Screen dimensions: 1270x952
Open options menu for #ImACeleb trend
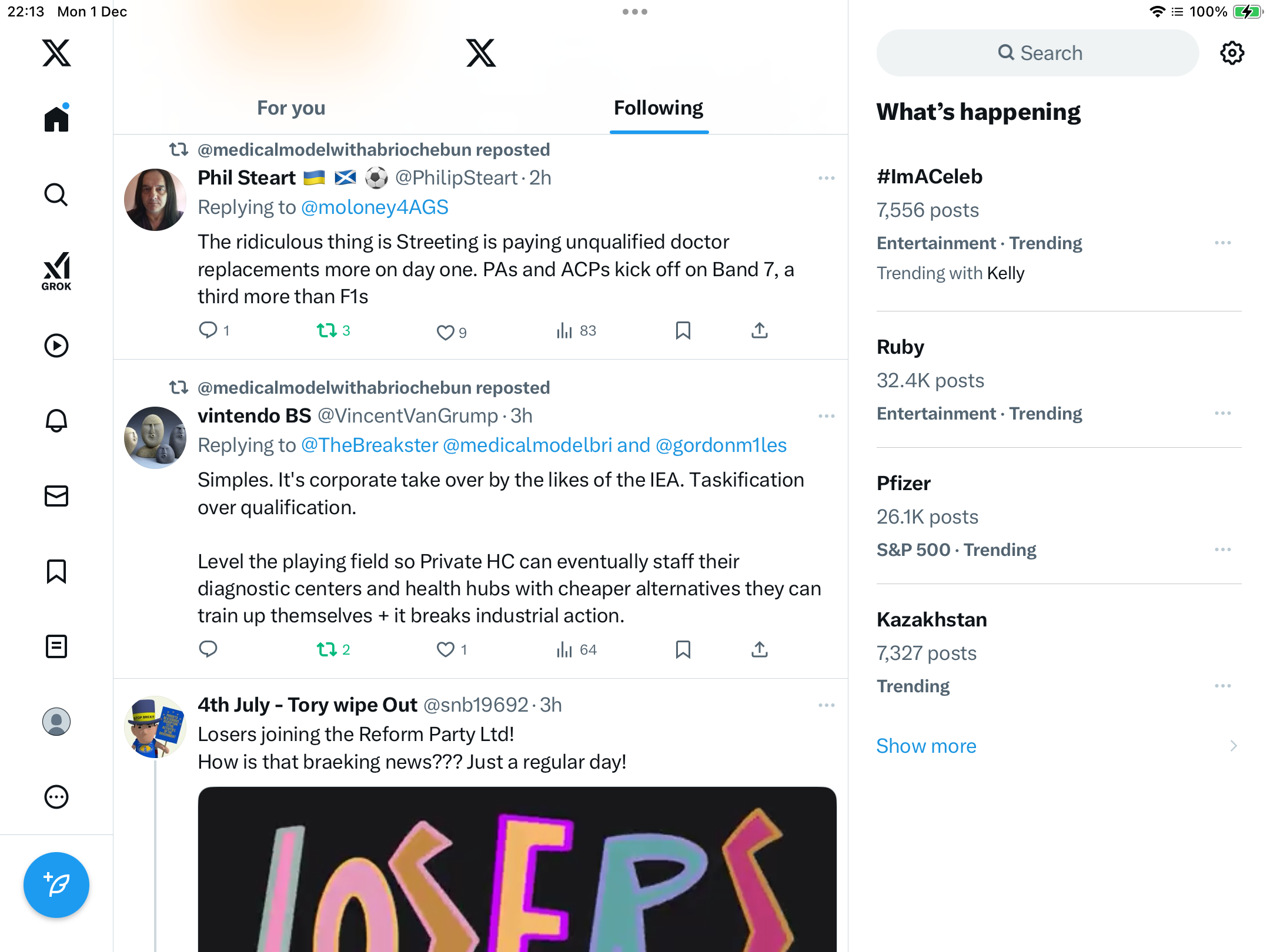pos(1222,243)
